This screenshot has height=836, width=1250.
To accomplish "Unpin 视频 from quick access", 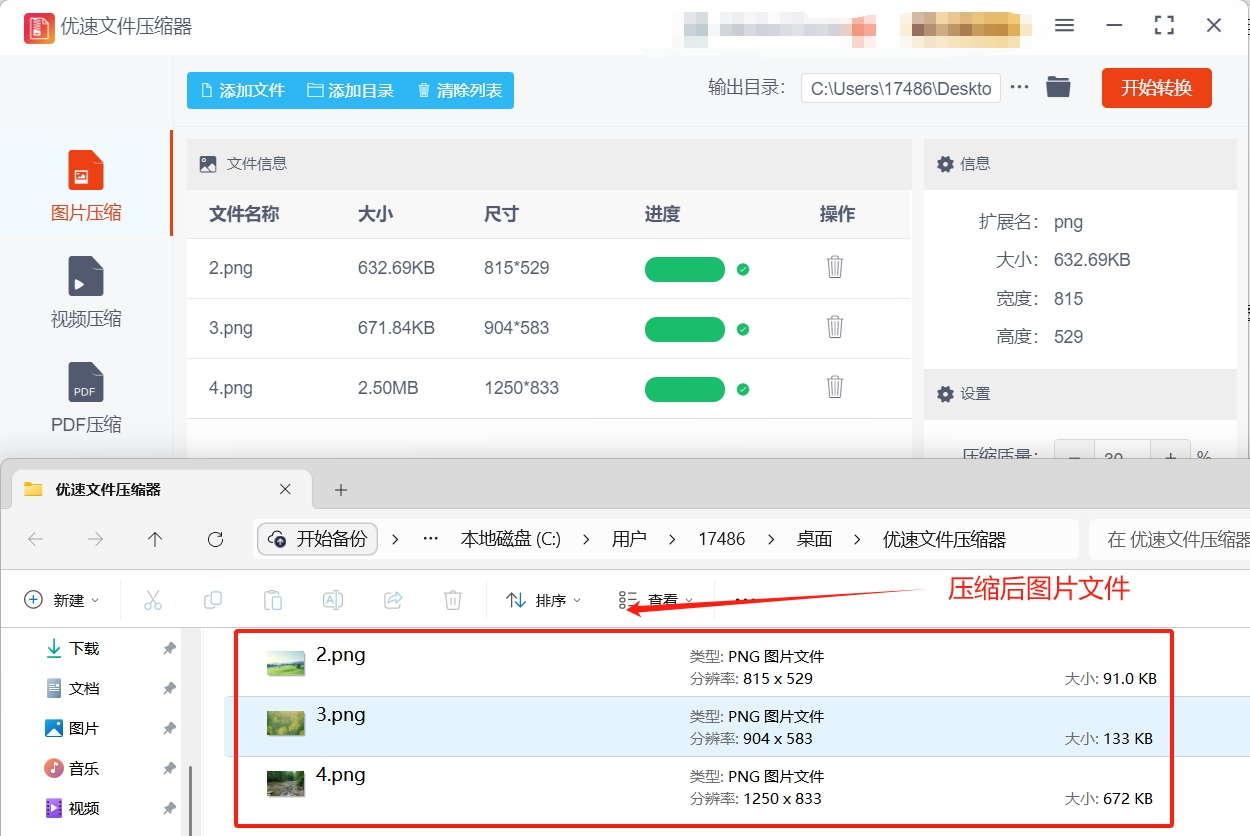I will click(169, 808).
